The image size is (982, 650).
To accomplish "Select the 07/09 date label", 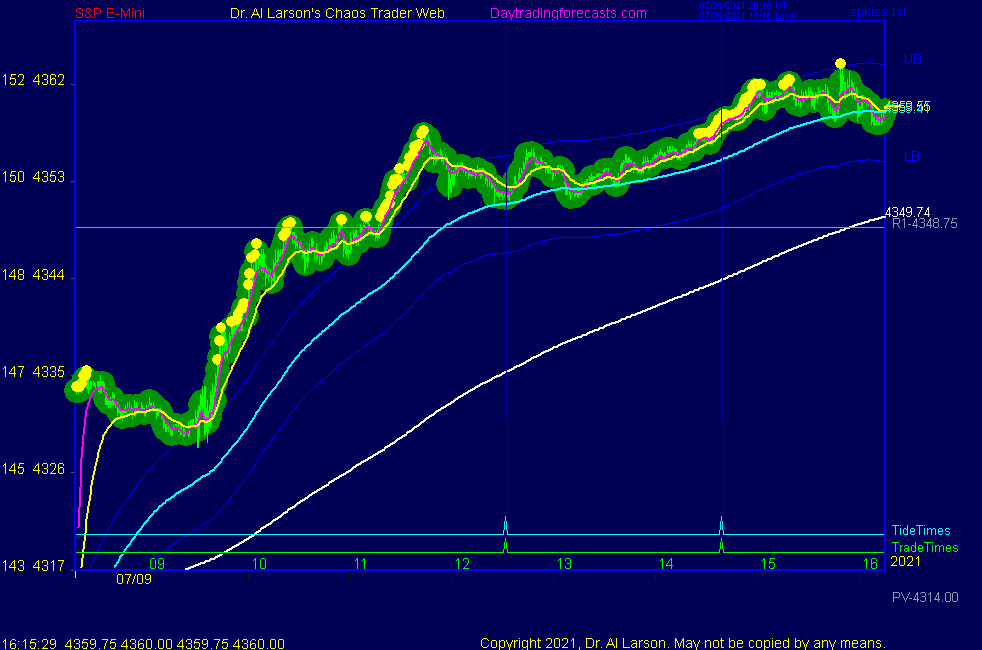I will [x=134, y=579].
